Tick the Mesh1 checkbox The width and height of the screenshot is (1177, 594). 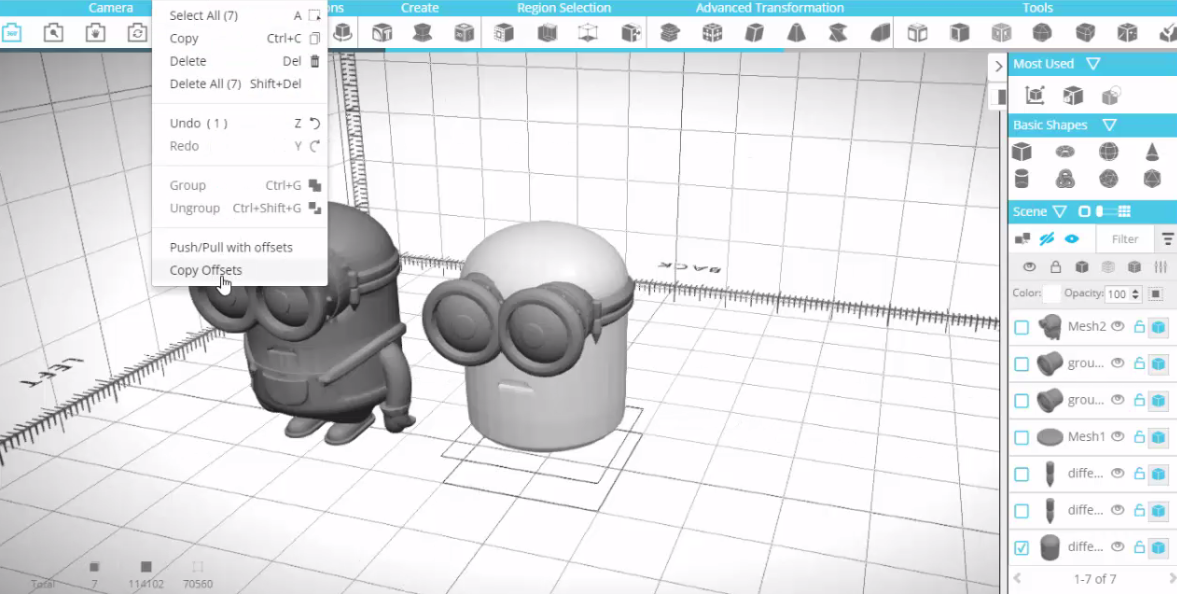pyautogui.click(x=1022, y=437)
